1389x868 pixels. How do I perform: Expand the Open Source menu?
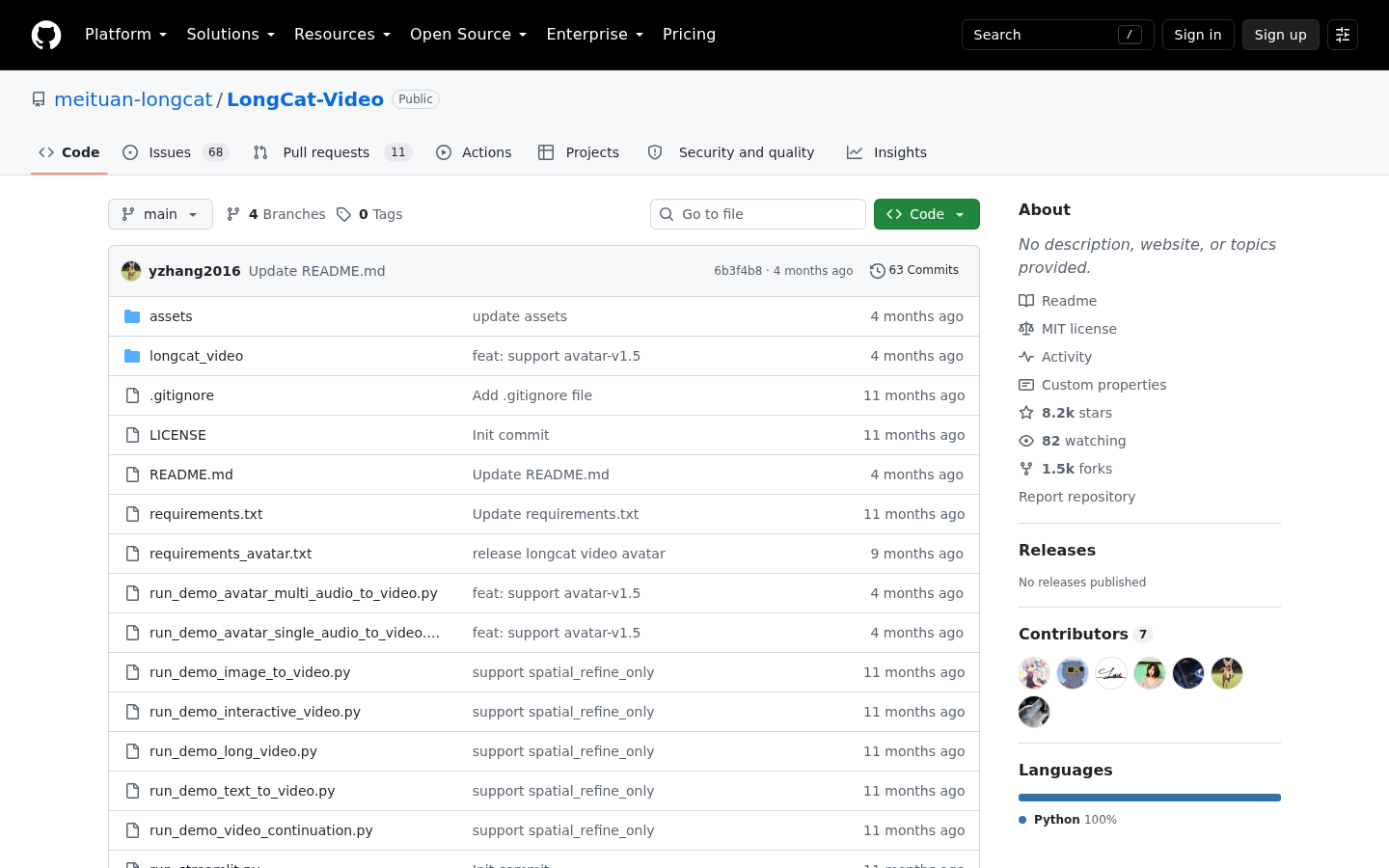[x=468, y=35]
